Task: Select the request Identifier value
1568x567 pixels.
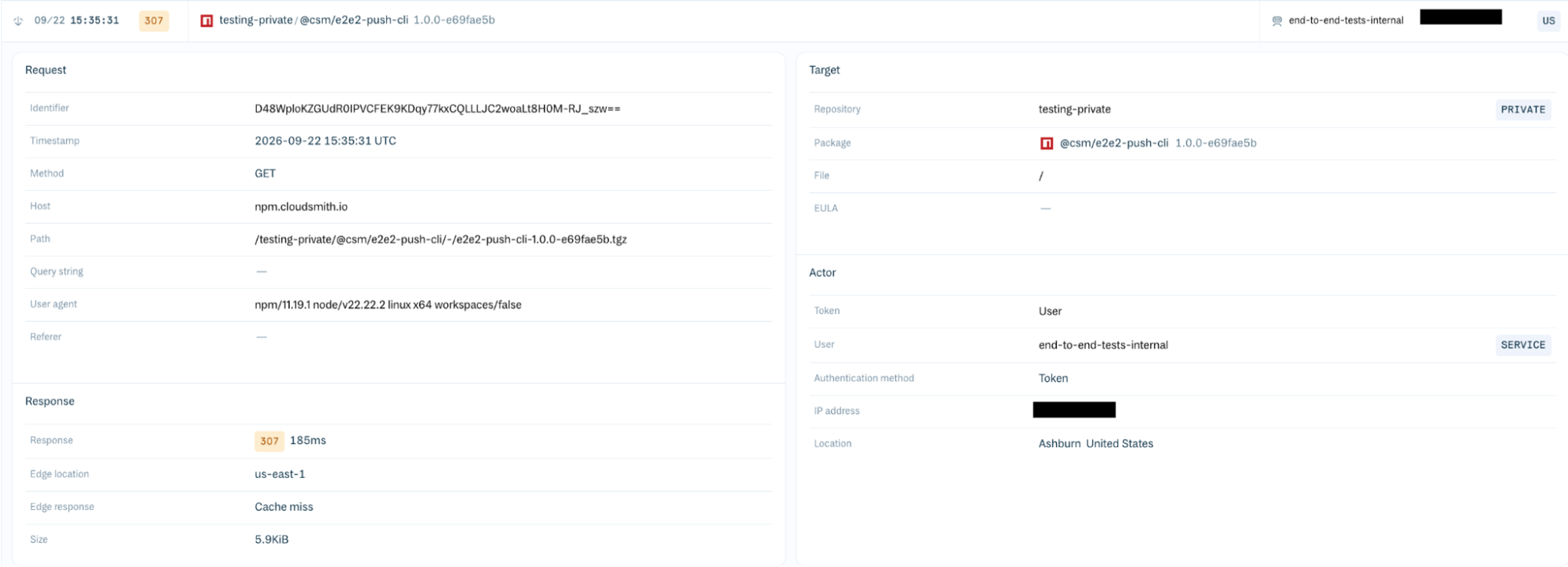Action: point(438,109)
